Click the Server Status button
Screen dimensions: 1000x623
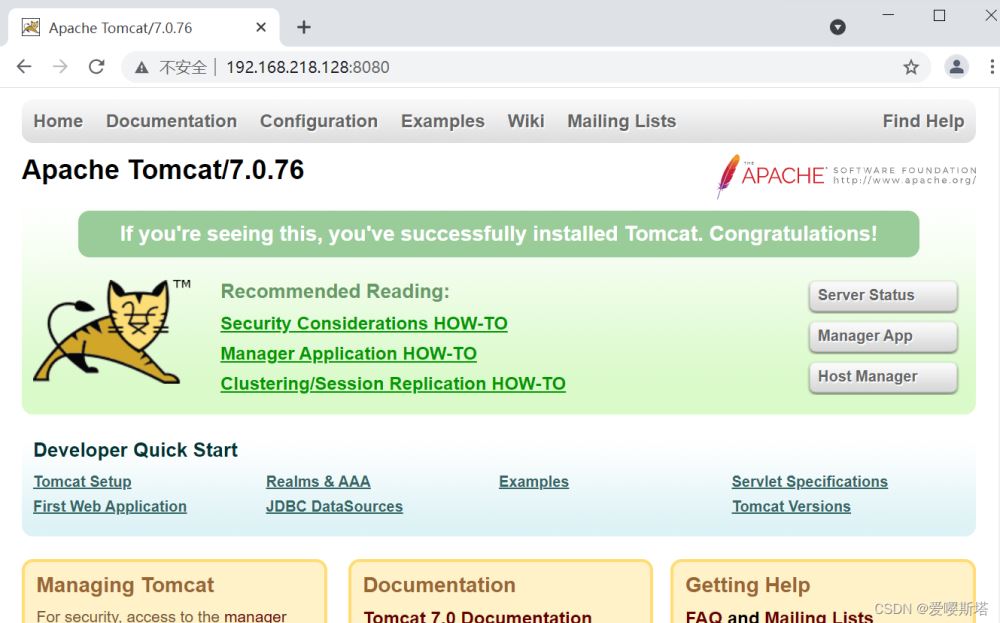[x=883, y=295]
